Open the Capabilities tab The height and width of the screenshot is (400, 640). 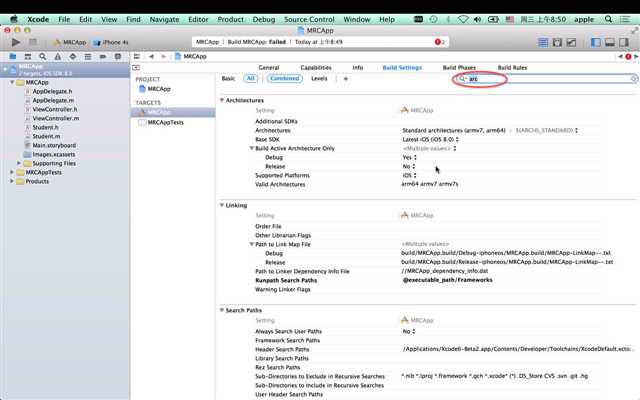coord(316,67)
